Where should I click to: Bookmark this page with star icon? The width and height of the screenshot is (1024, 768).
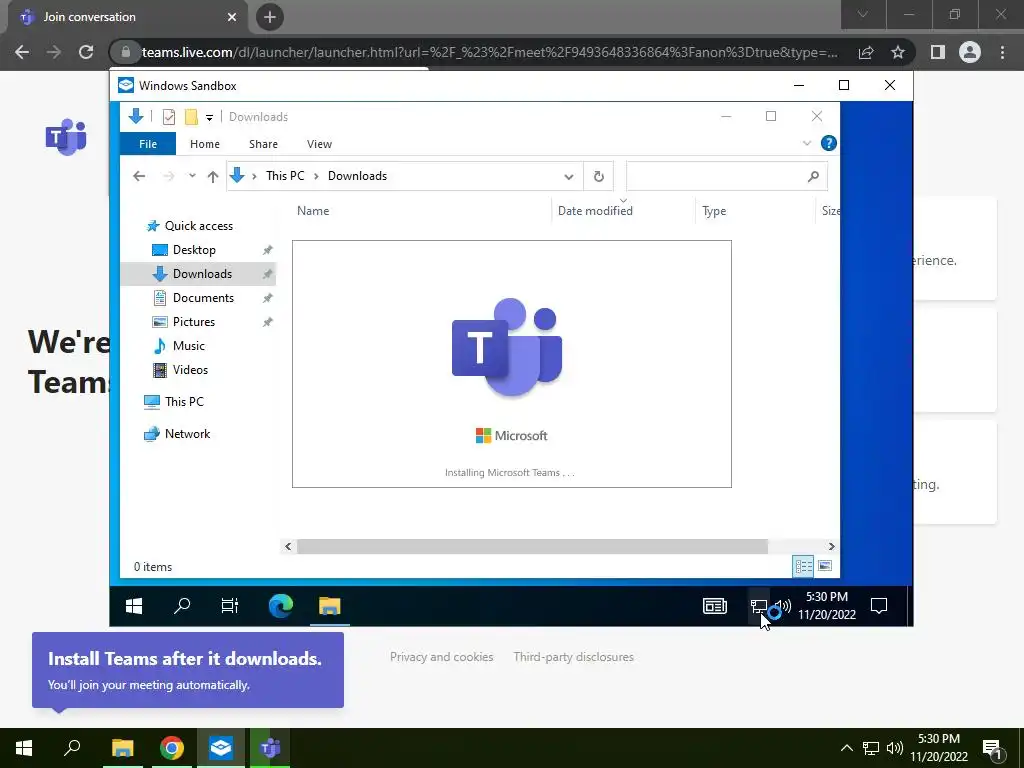898,52
